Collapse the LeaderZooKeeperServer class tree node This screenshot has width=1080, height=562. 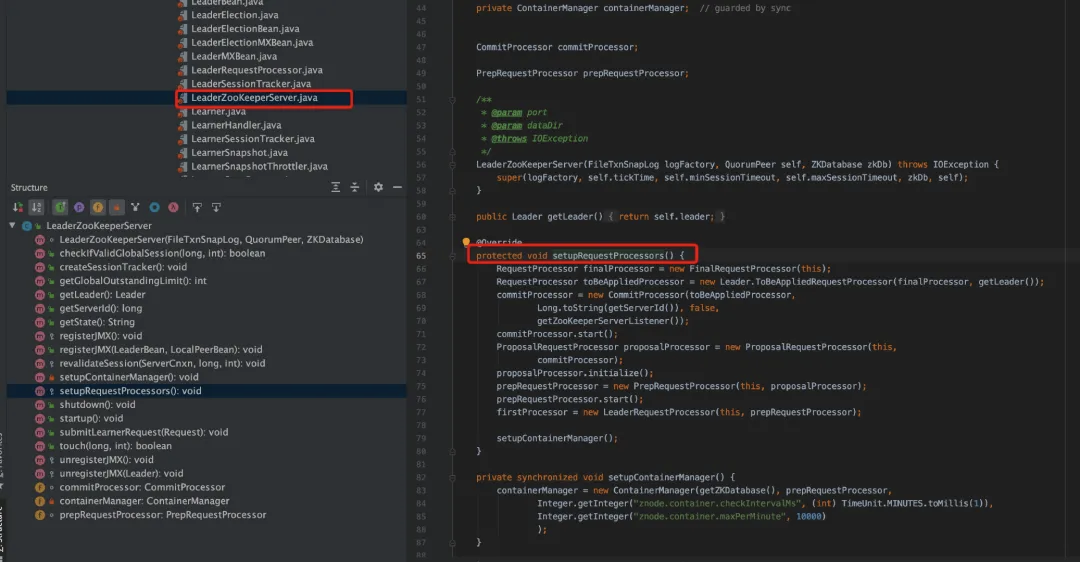pyautogui.click(x=12, y=226)
